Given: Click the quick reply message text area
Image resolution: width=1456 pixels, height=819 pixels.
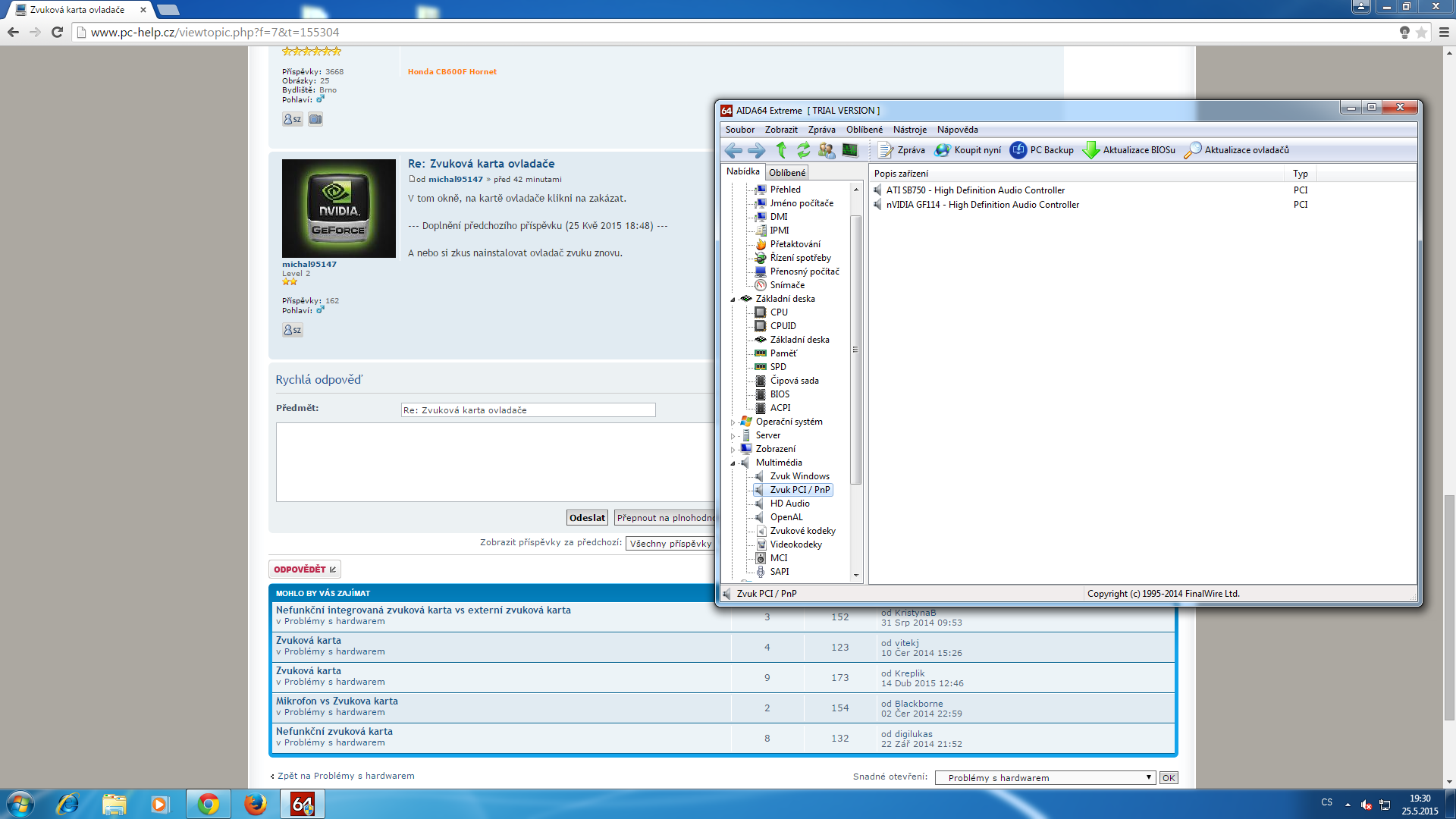Looking at the screenshot, I should click(x=495, y=462).
